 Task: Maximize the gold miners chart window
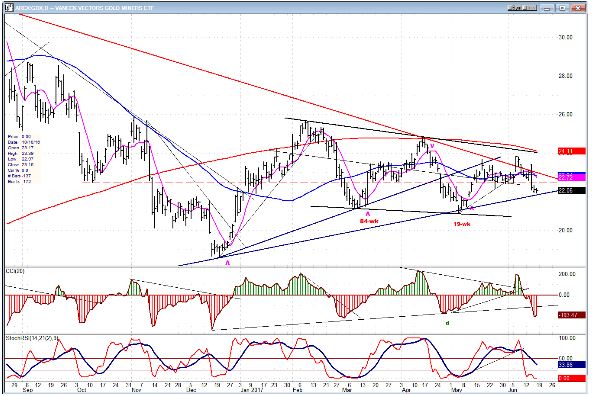[562, 8]
